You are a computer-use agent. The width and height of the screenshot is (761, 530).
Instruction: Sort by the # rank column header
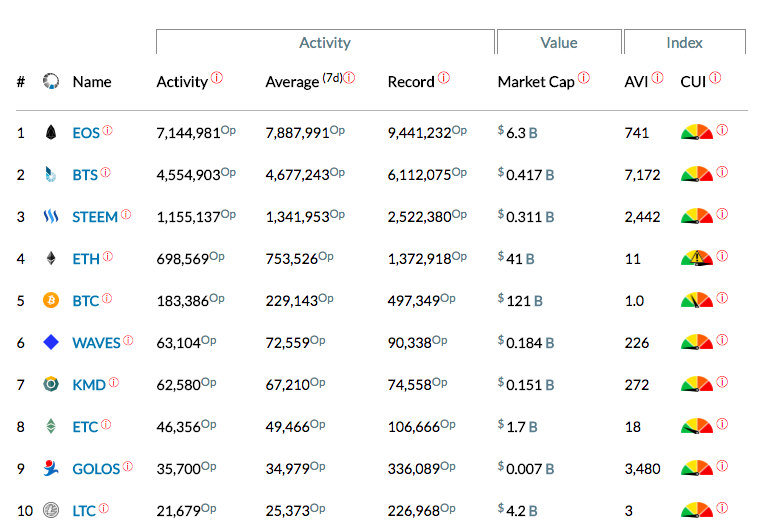point(20,82)
